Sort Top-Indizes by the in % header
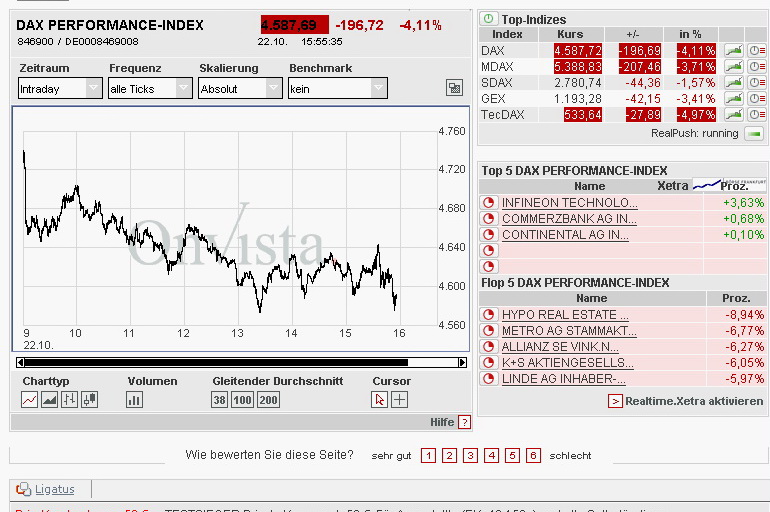770x512 pixels. pyautogui.click(x=690, y=34)
